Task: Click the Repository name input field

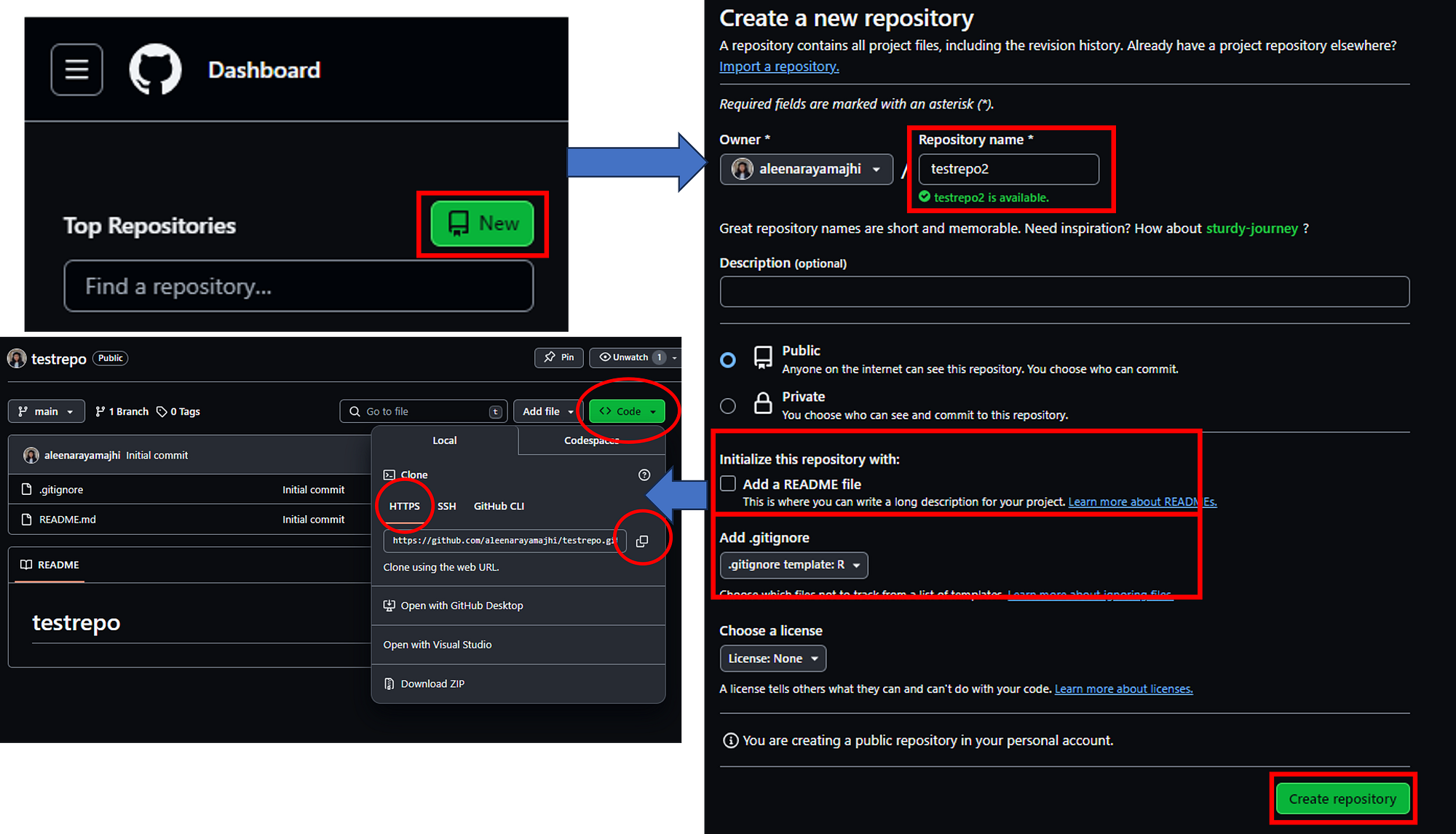Action: click(x=1009, y=170)
